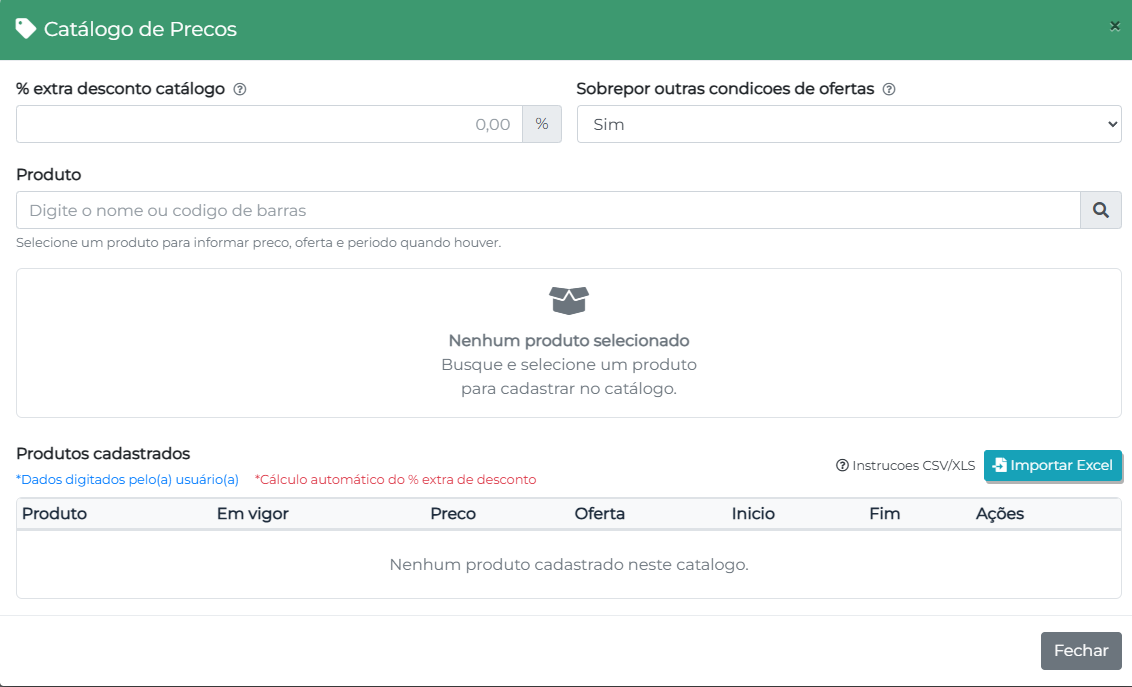The width and height of the screenshot is (1132, 687).
Task: Click the blue 'Dados digitados pelo(a) usuário(a)' note
Action: [x=127, y=480]
